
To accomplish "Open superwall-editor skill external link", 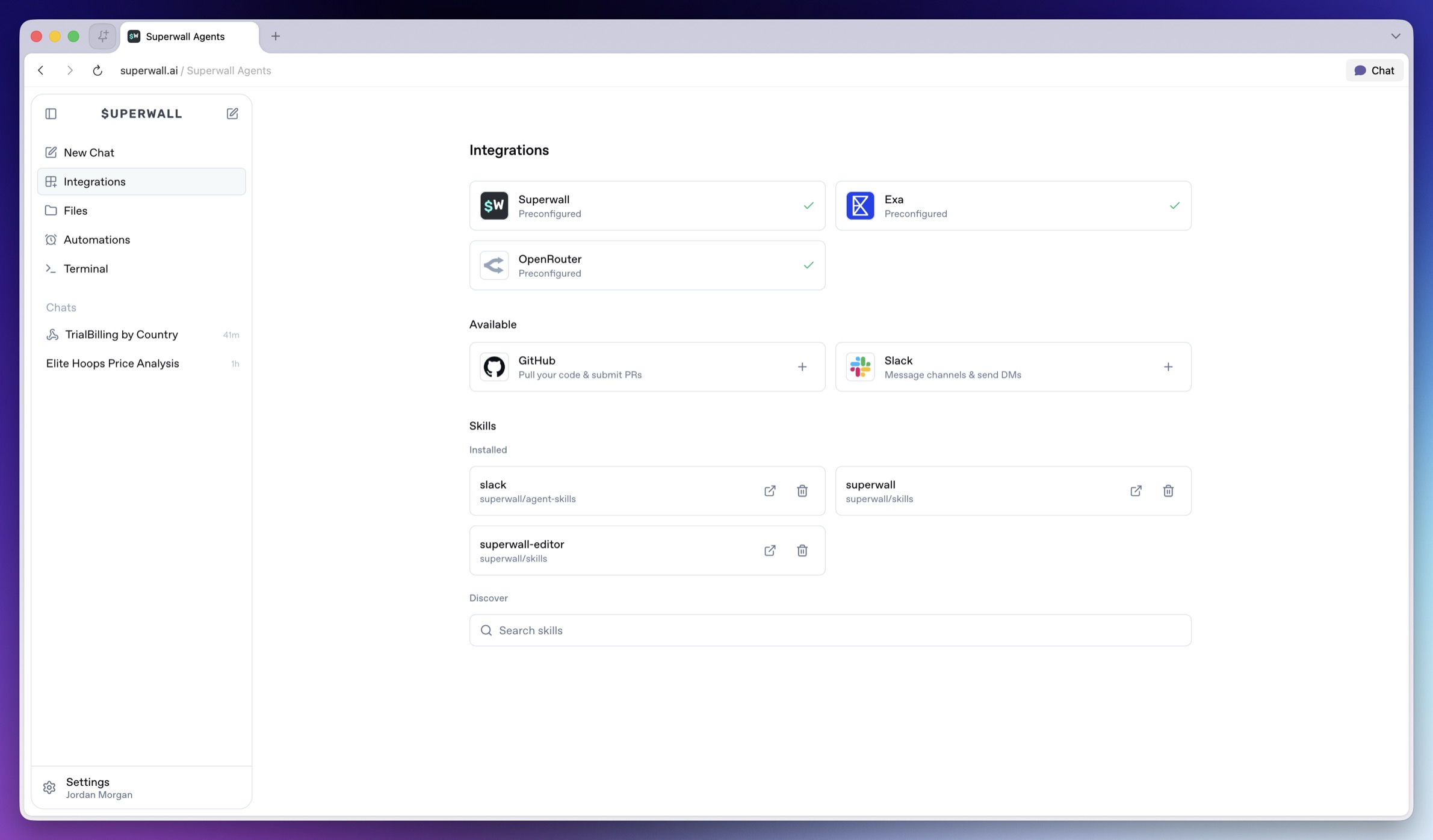I will (x=770, y=551).
